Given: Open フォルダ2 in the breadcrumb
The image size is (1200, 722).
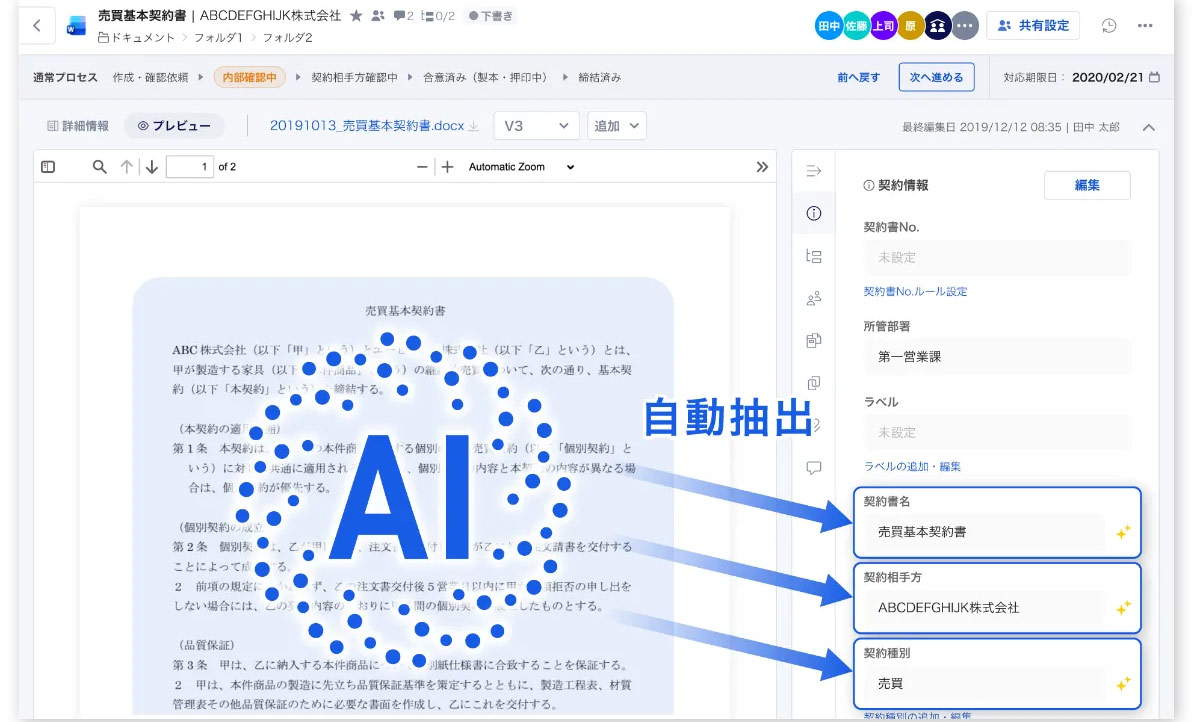Looking at the screenshot, I should [x=288, y=37].
